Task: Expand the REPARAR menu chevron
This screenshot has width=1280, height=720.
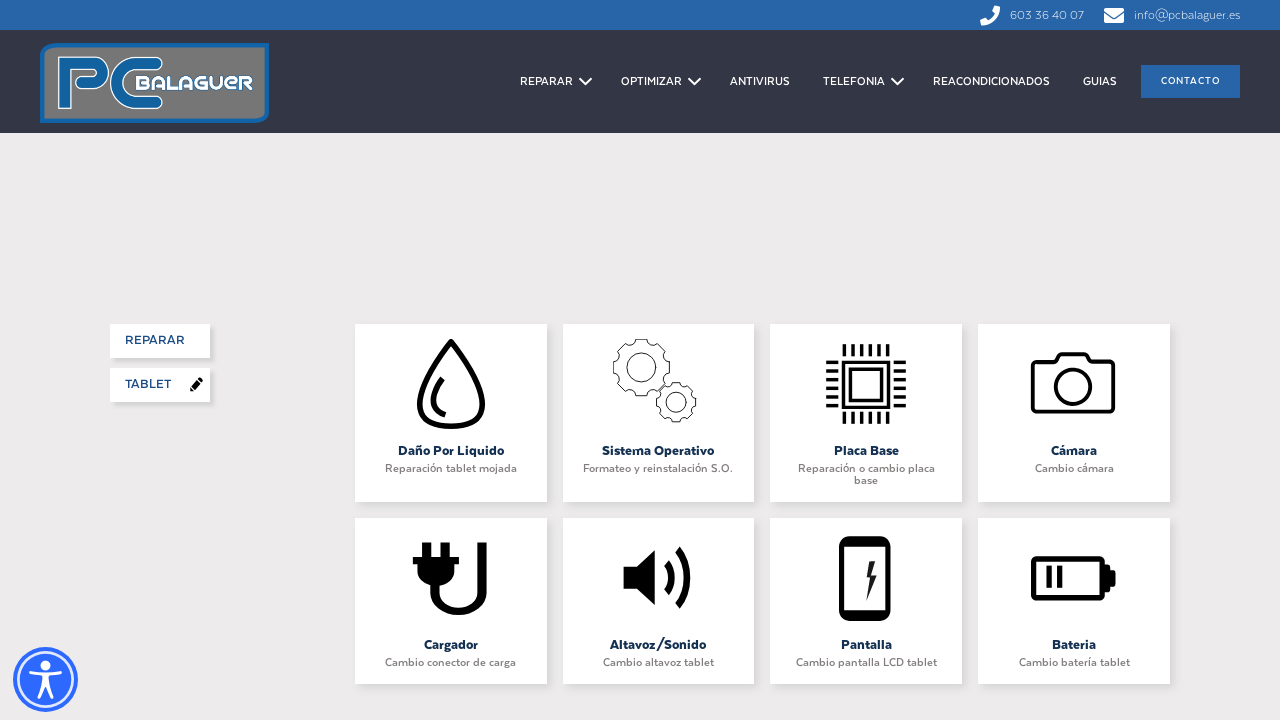Action: (586, 81)
